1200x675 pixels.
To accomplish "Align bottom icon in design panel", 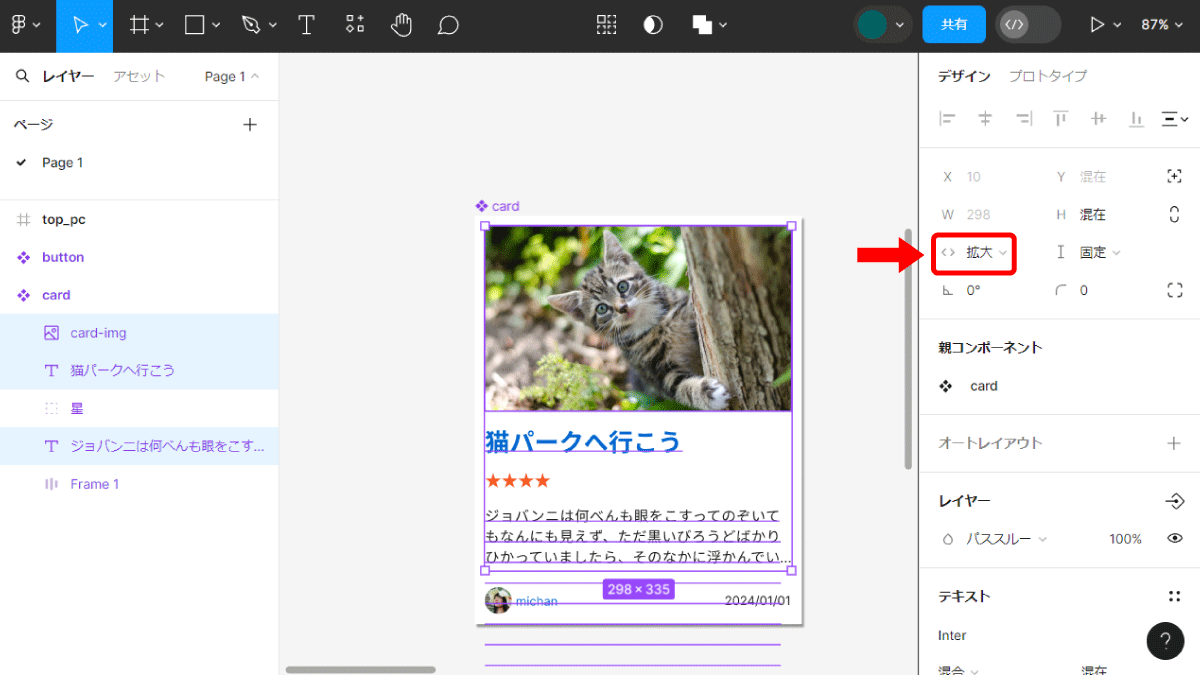I will pos(1136,119).
